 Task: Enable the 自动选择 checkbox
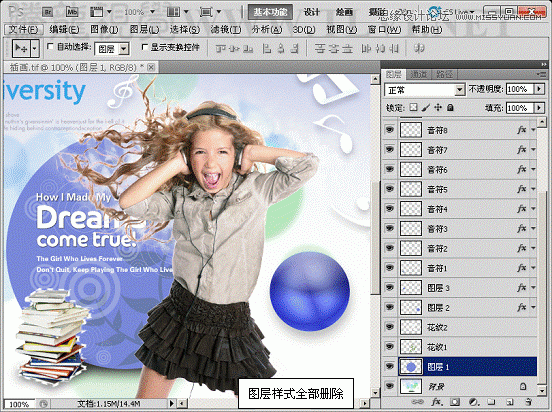point(50,46)
